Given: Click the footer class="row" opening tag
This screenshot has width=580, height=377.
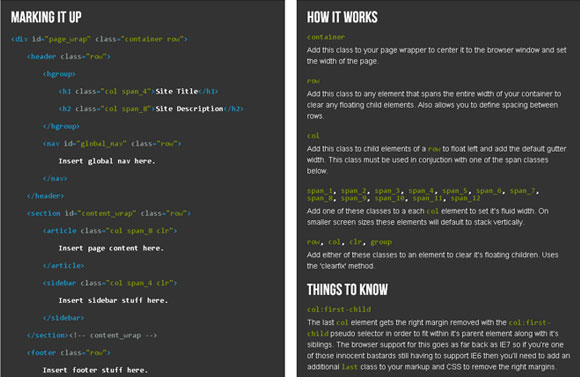Looking at the screenshot, I should tap(68, 353).
